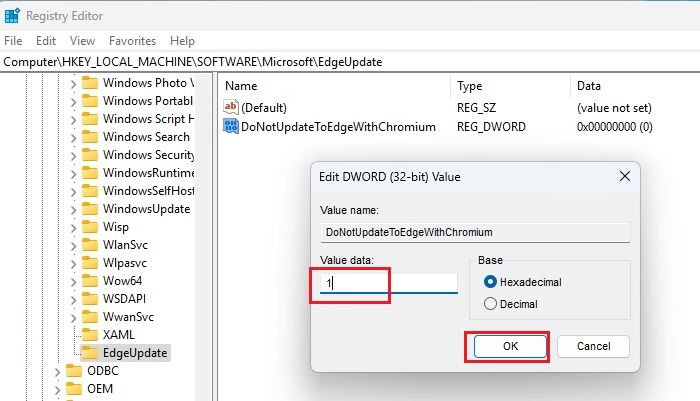The image size is (700, 401).
Task: Click the WindowsUpdate folder icon
Action: click(90, 209)
